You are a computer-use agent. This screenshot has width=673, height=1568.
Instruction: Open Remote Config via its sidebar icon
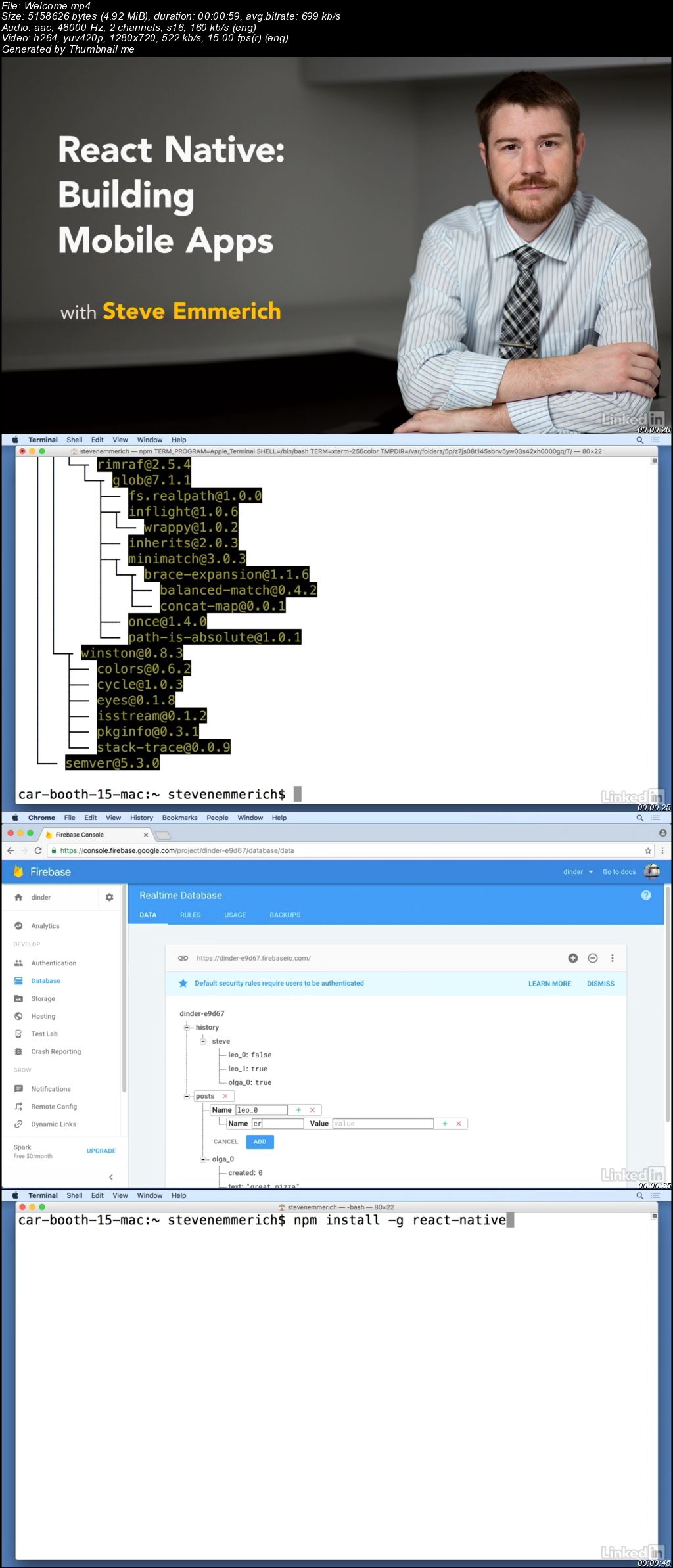(x=18, y=1107)
